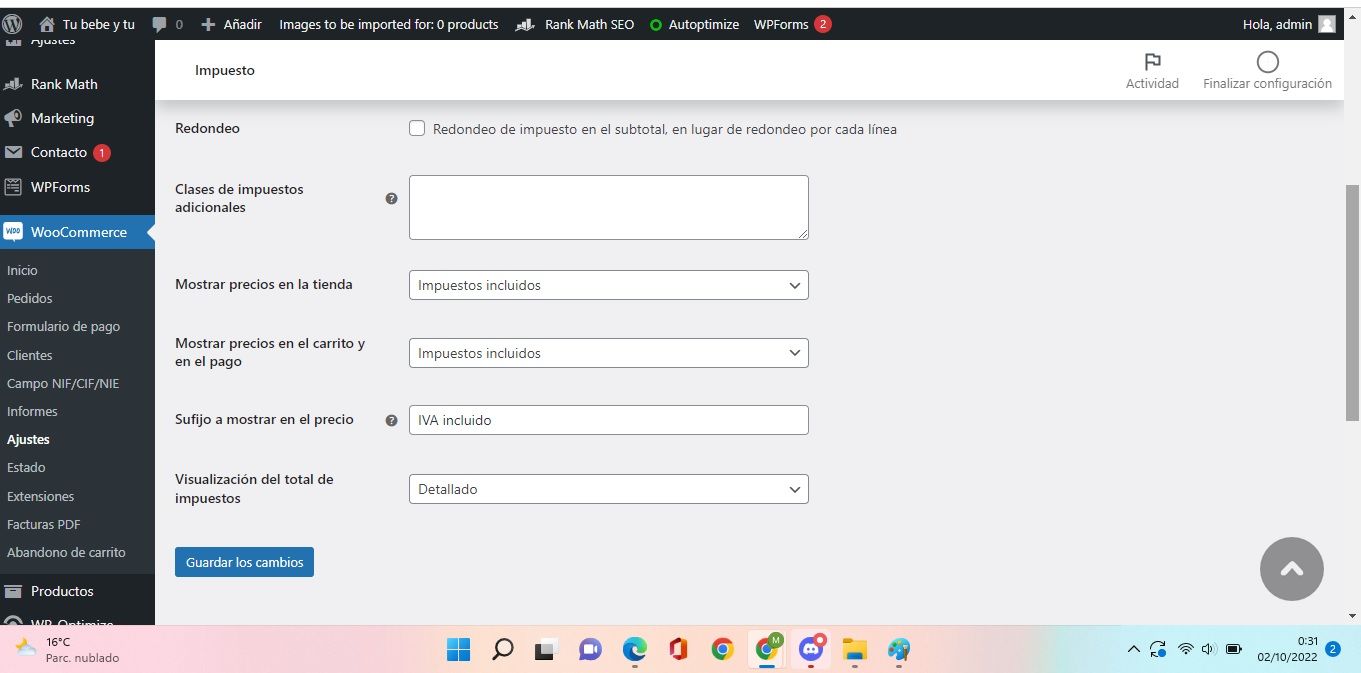This screenshot has height=673, width=1361.
Task: Click help icon for Clases de impuestos
Action: click(391, 198)
